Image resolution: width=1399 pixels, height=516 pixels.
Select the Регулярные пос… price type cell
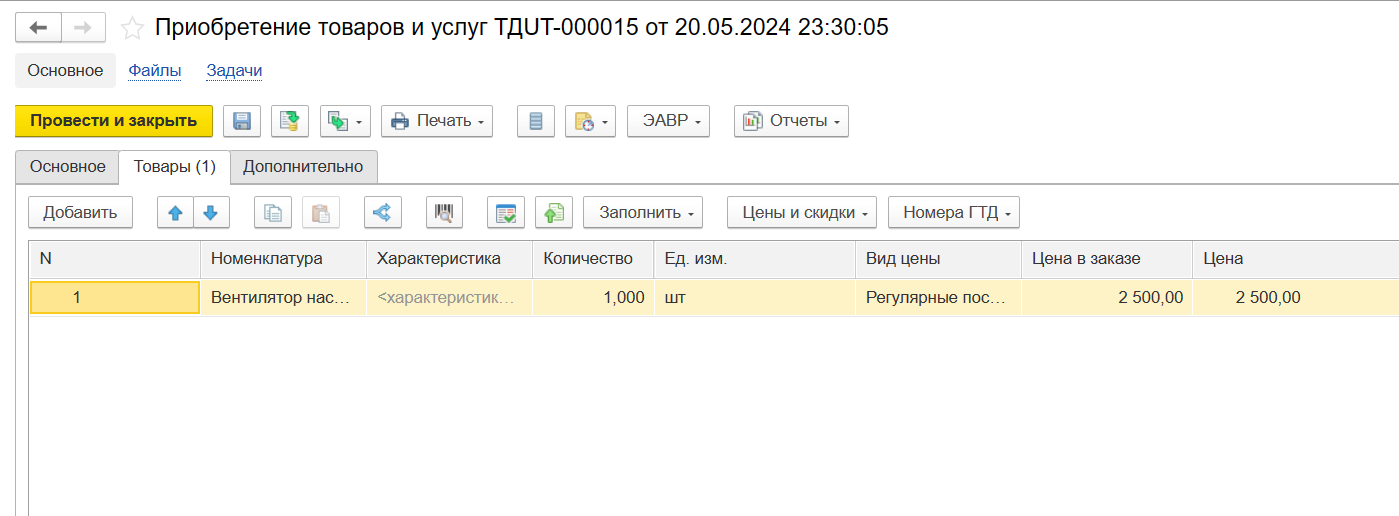[938, 298]
